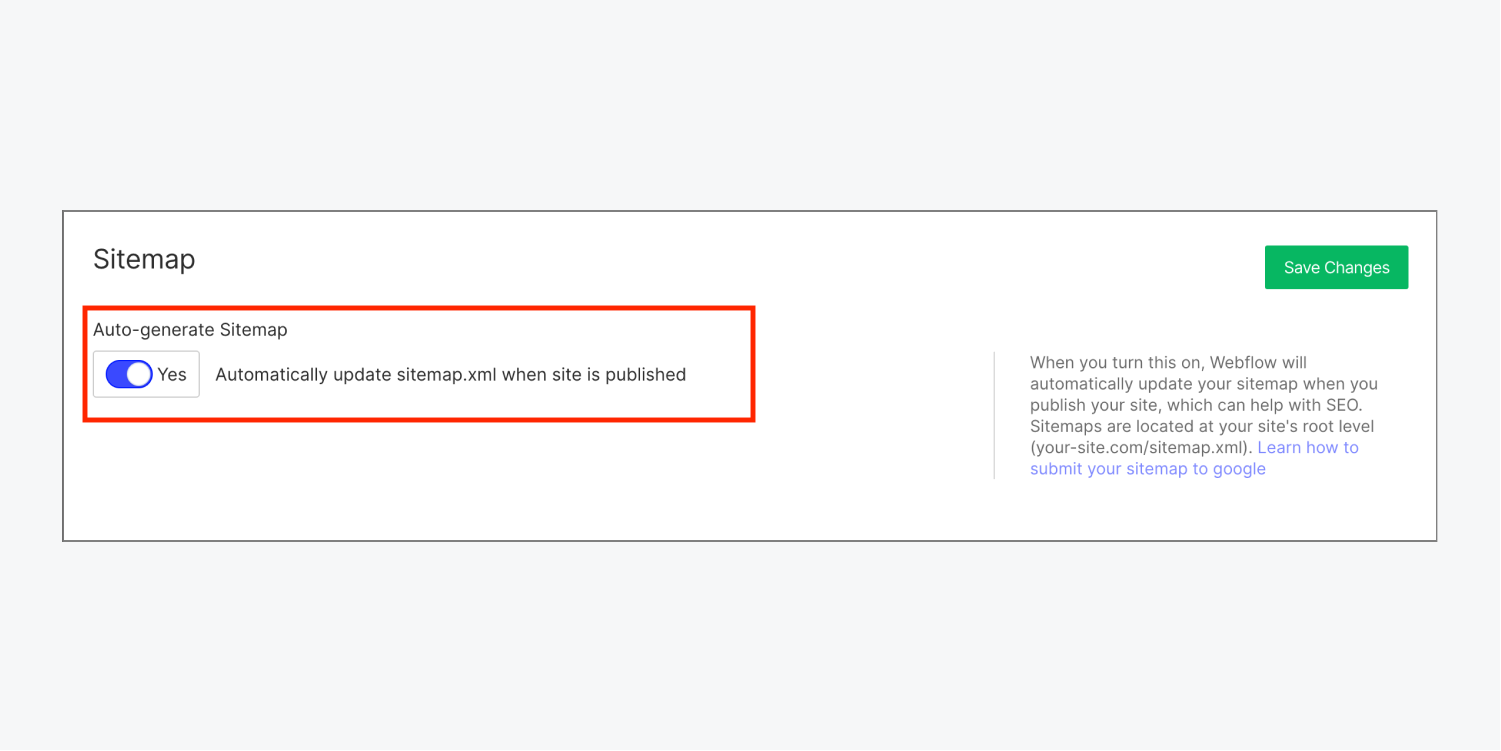Image resolution: width=1501 pixels, height=751 pixels.
Task: Click the vertical divider beside help text
Action: tap(995, 415)
